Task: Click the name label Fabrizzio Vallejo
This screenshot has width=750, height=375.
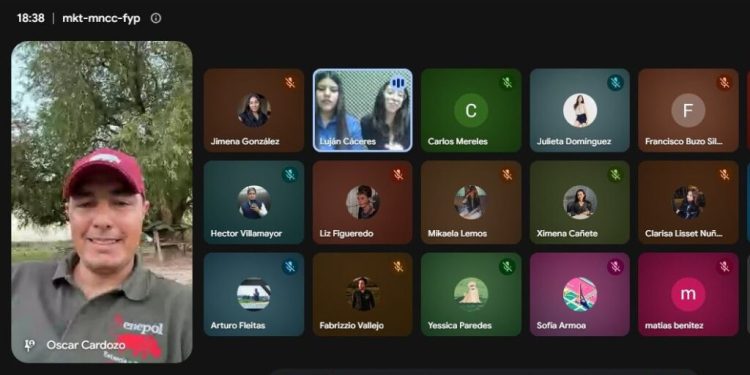Action: coord(352,325)
